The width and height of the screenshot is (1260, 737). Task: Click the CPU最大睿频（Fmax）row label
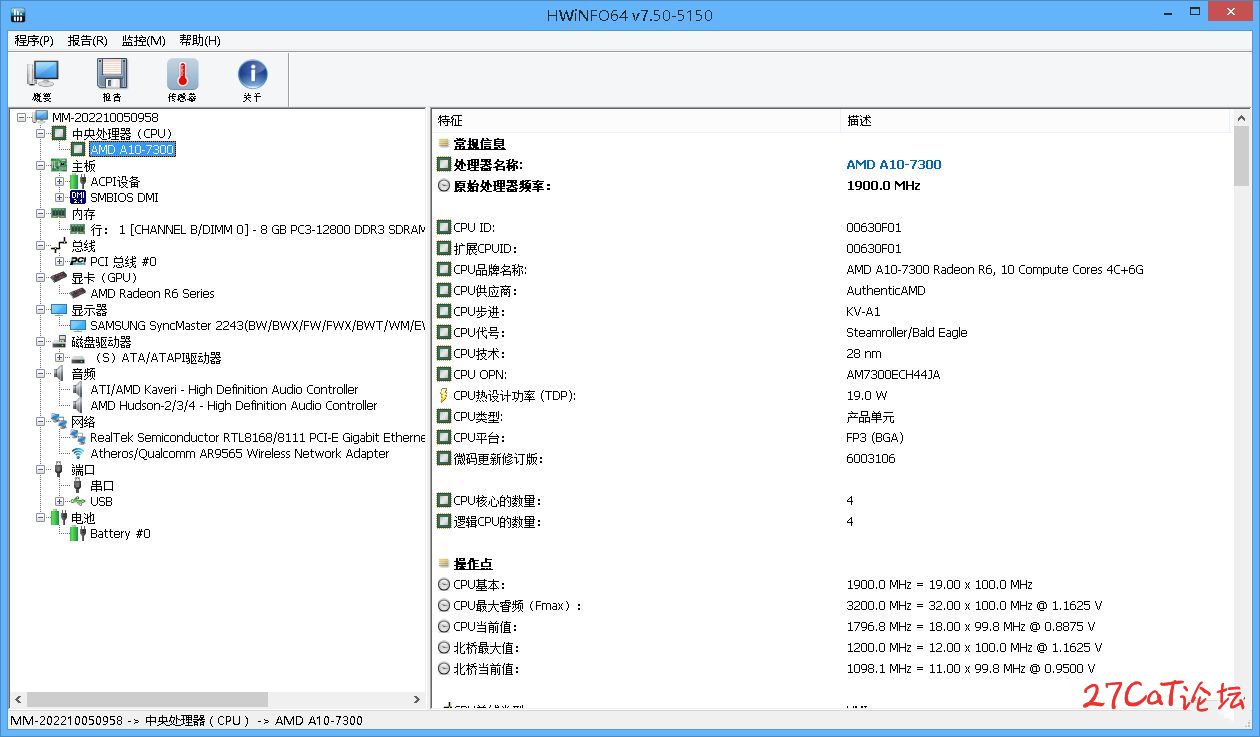pyautogui.click(x=517, y=605)
